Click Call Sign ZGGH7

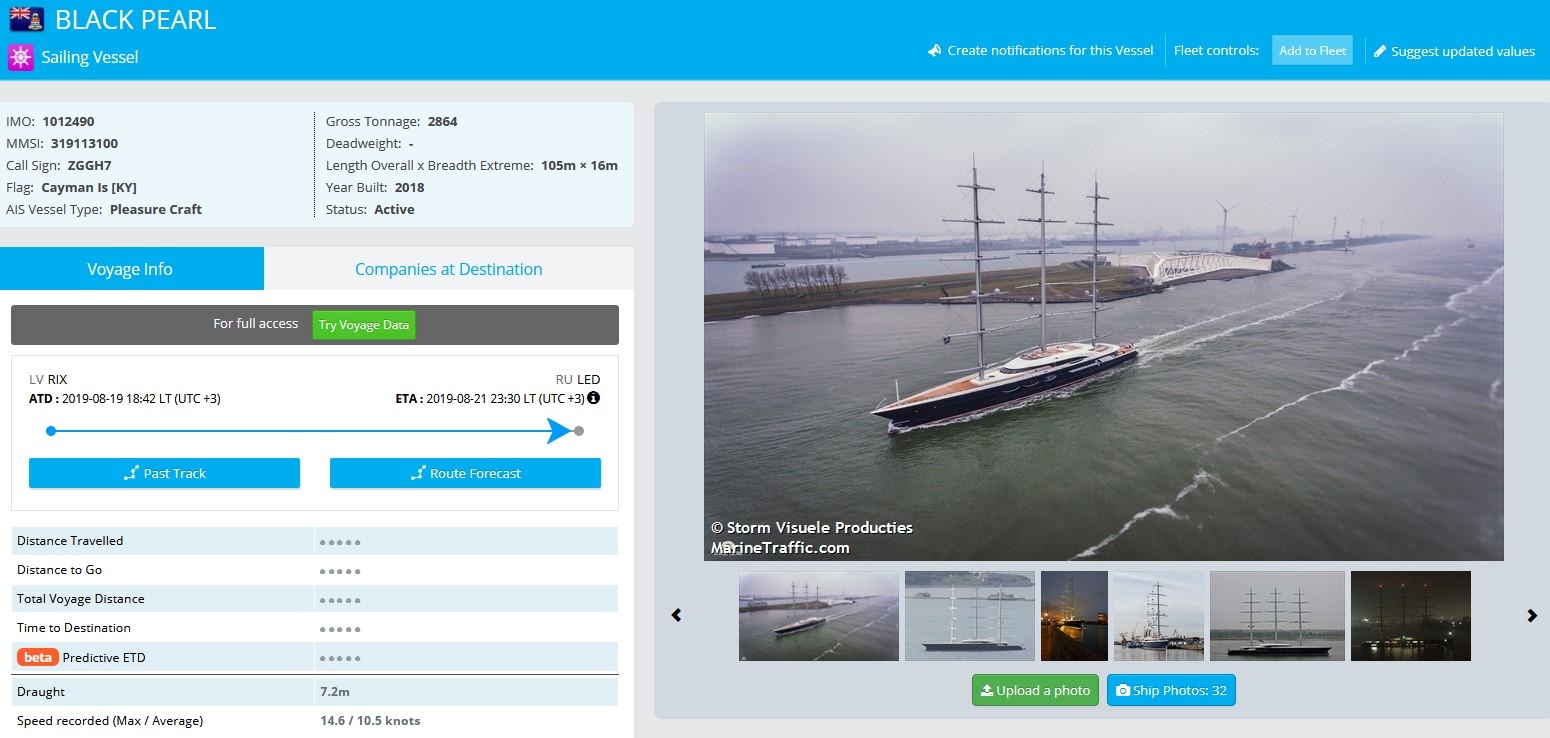[89, 165]
